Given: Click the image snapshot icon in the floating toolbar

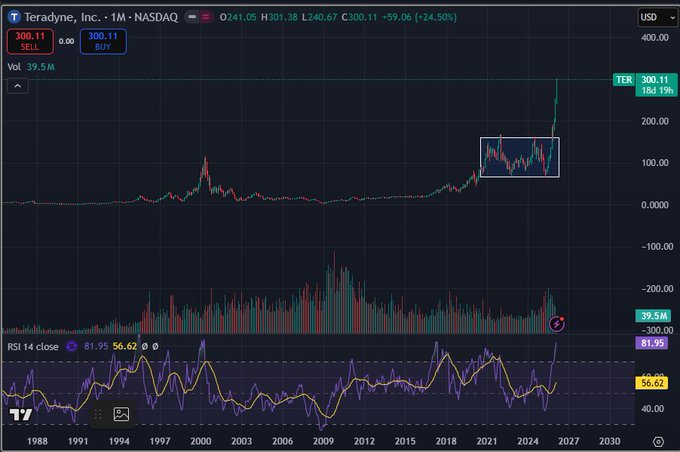Looking at the screenshot, I should pos(121,414).
